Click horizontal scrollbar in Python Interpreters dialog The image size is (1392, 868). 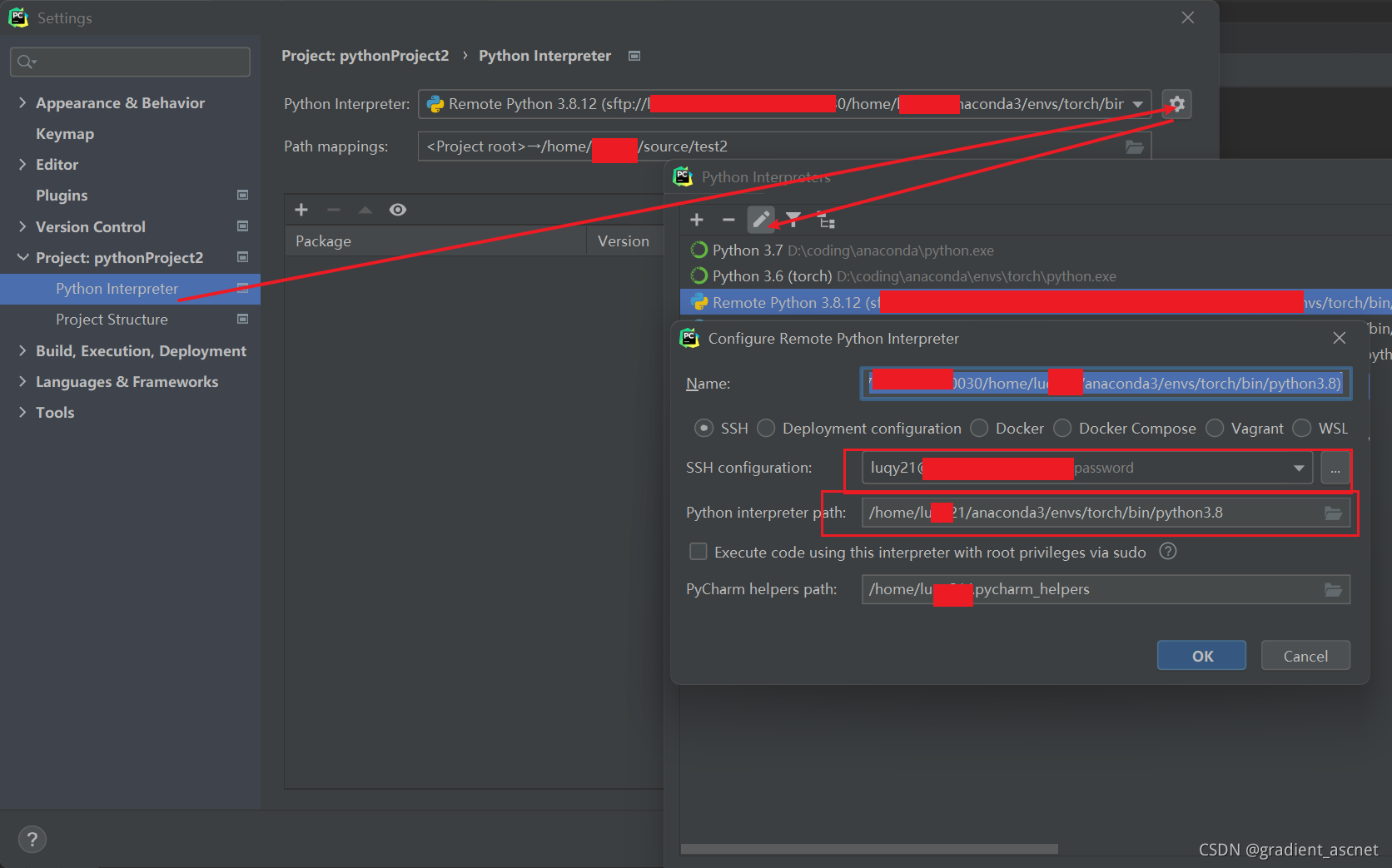(x=869, y=849)
